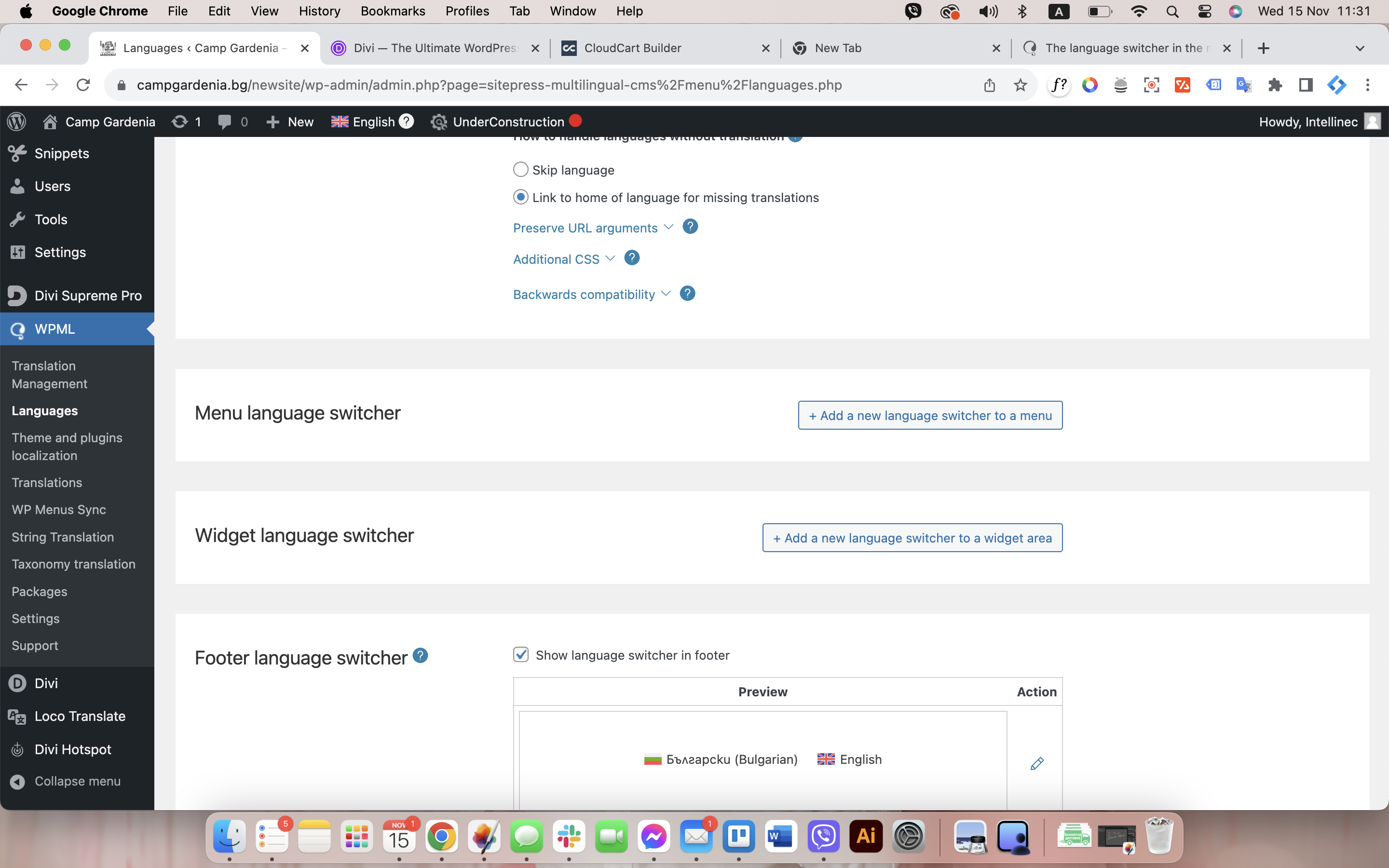Click help icon next to Backwards compatibility
Screen dimensions: 1389x868
(687, 293)
